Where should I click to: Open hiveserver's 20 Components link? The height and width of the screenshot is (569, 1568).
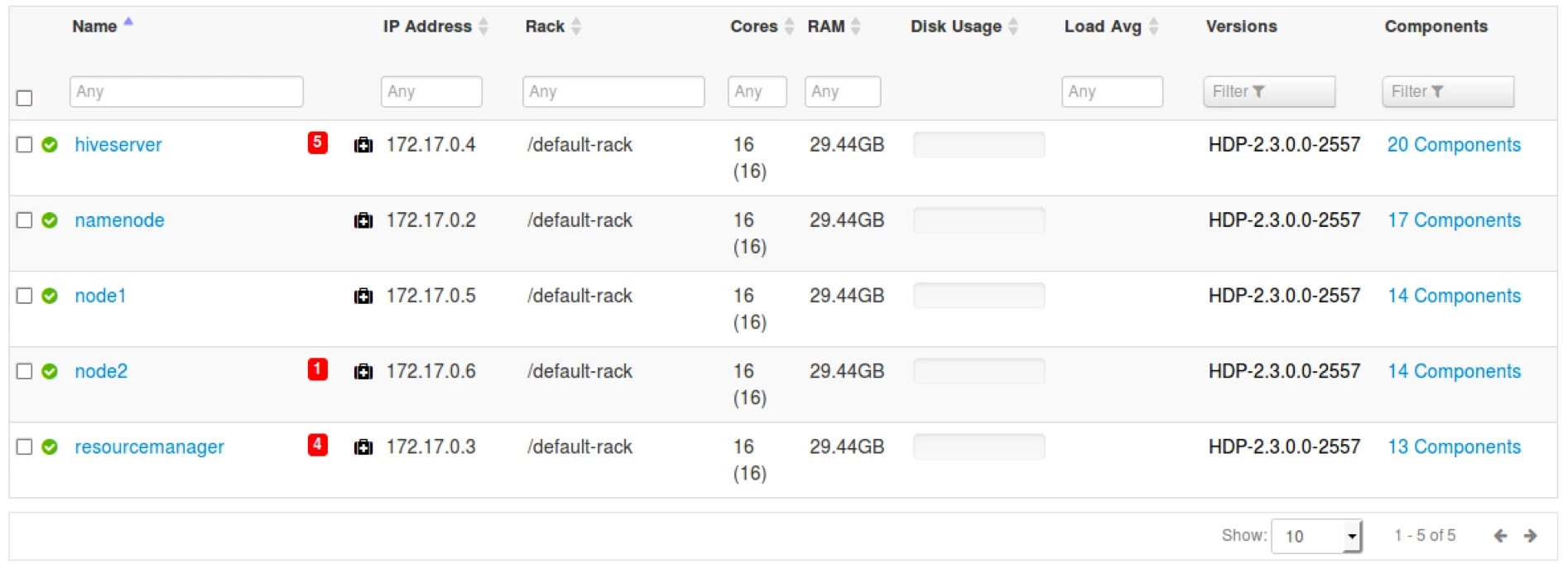point(1454,145)
